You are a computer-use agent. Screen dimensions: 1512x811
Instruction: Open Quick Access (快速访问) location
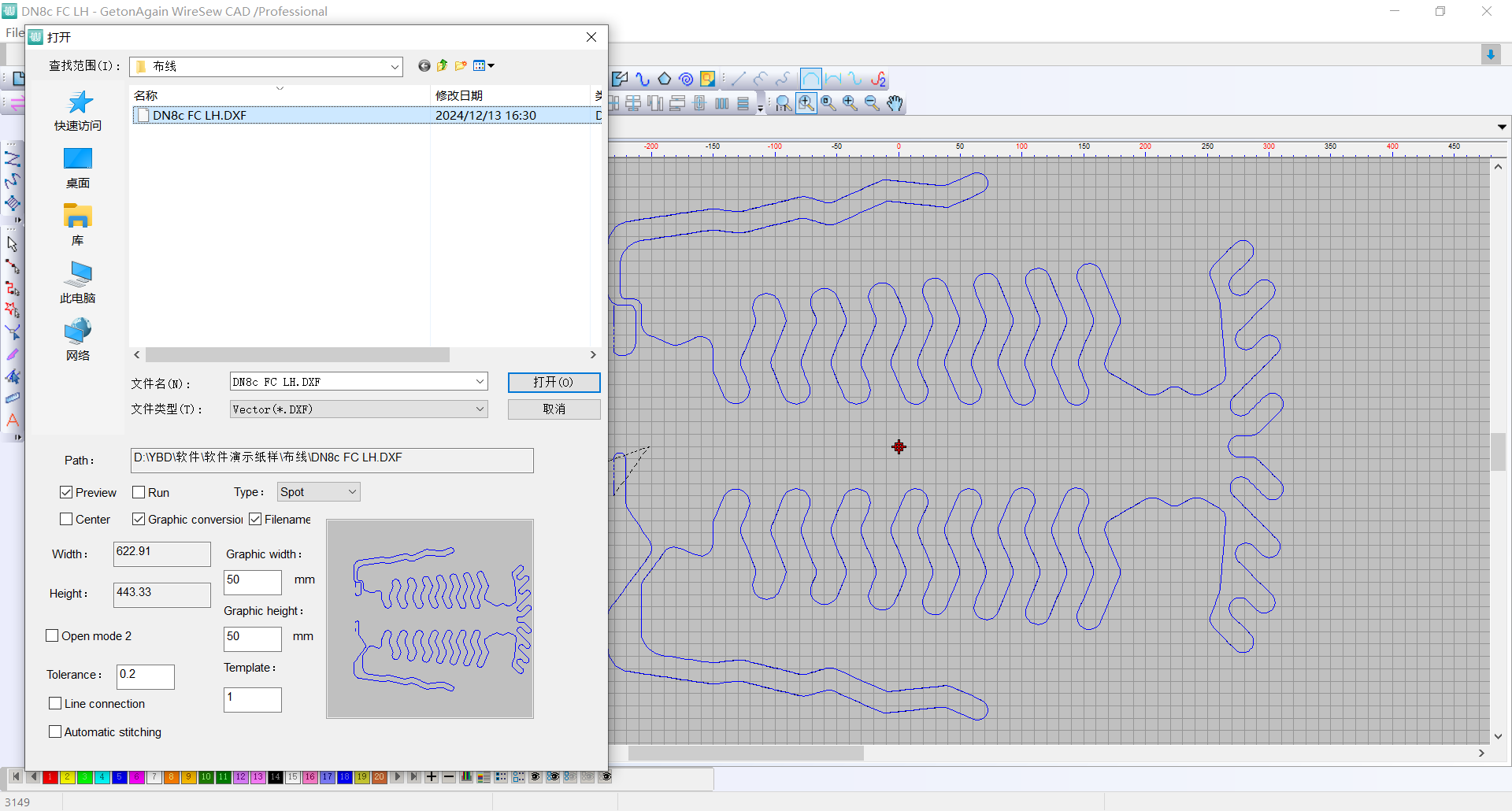click(x=78, y=111)
